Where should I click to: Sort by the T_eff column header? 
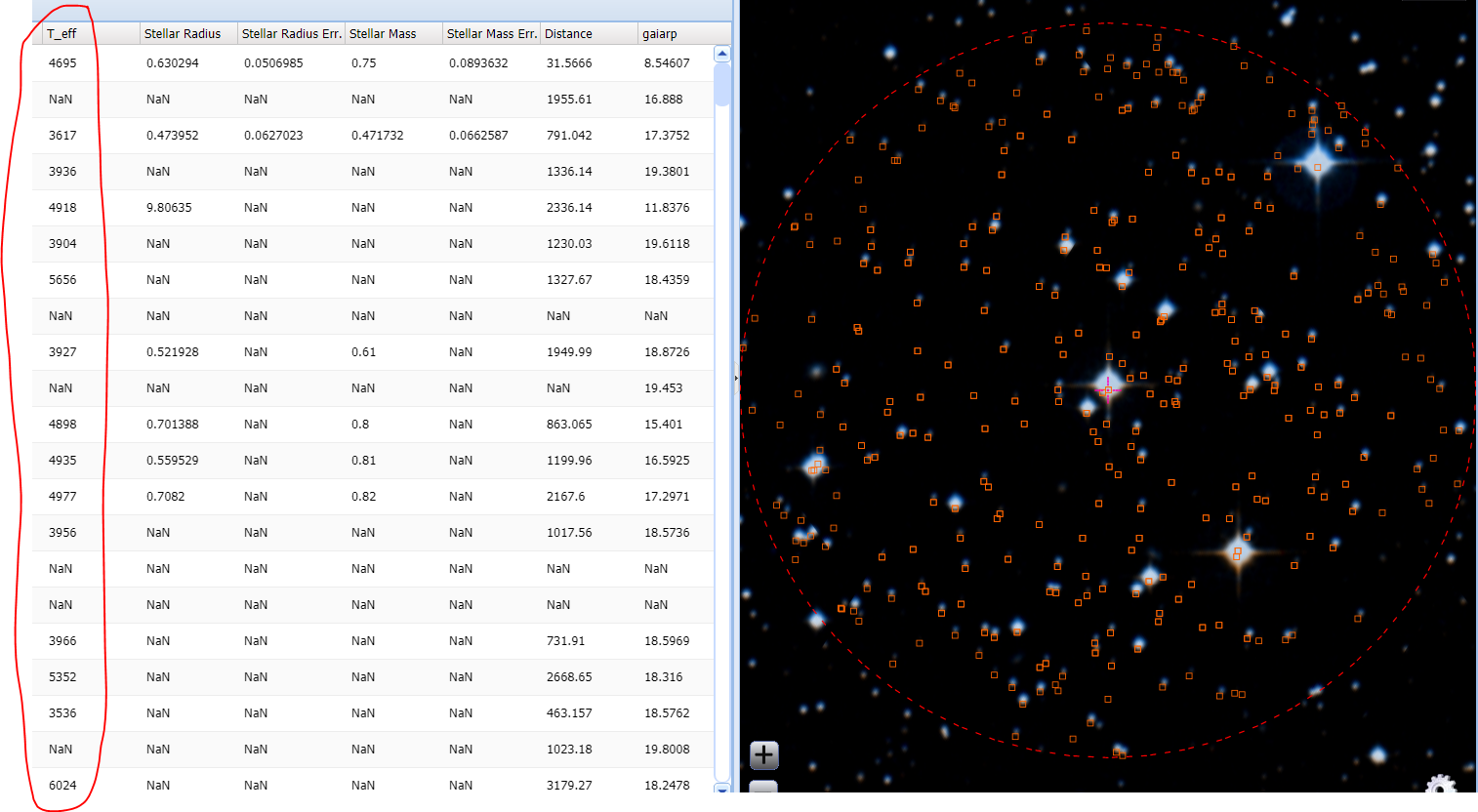62,33
